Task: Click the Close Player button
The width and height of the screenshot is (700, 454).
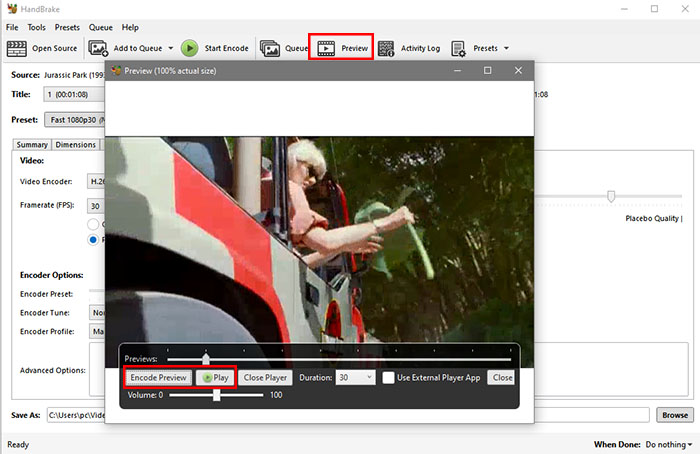Action: [265, 378]
